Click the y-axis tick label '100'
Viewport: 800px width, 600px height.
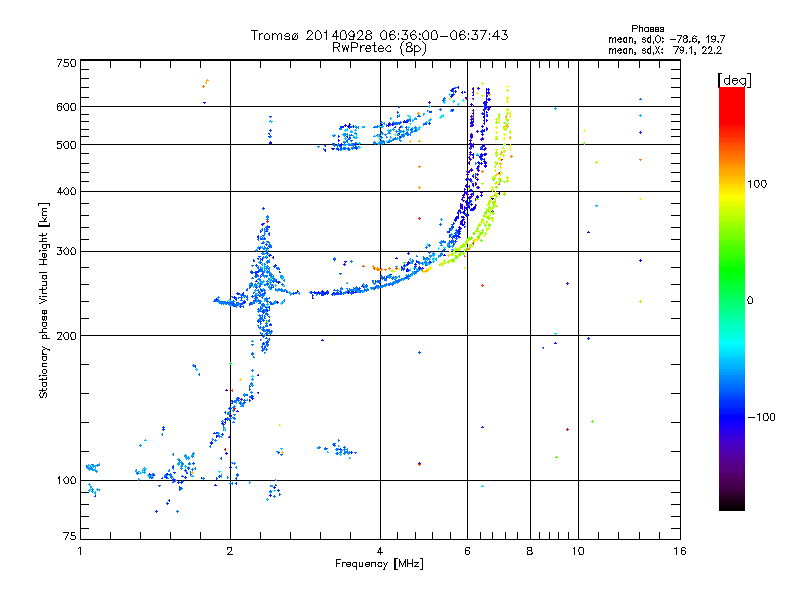coord(66,481)
